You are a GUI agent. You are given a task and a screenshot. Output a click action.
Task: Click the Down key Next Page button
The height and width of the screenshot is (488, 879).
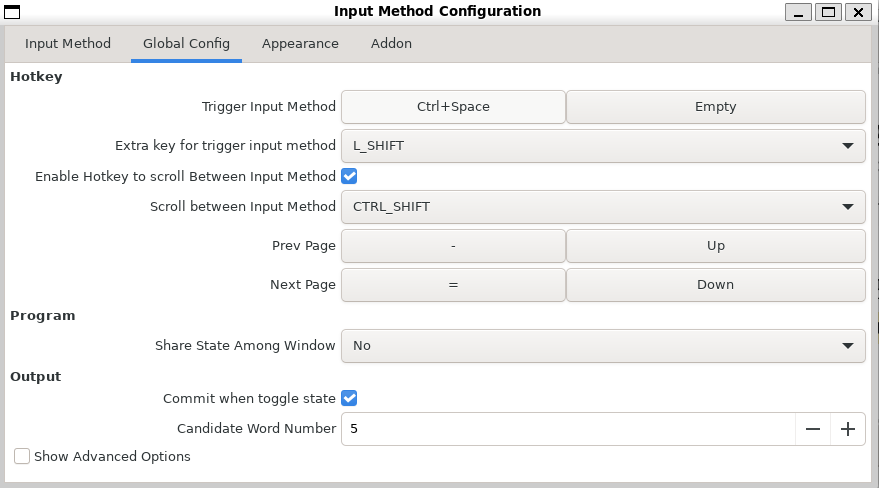point(715,285)
